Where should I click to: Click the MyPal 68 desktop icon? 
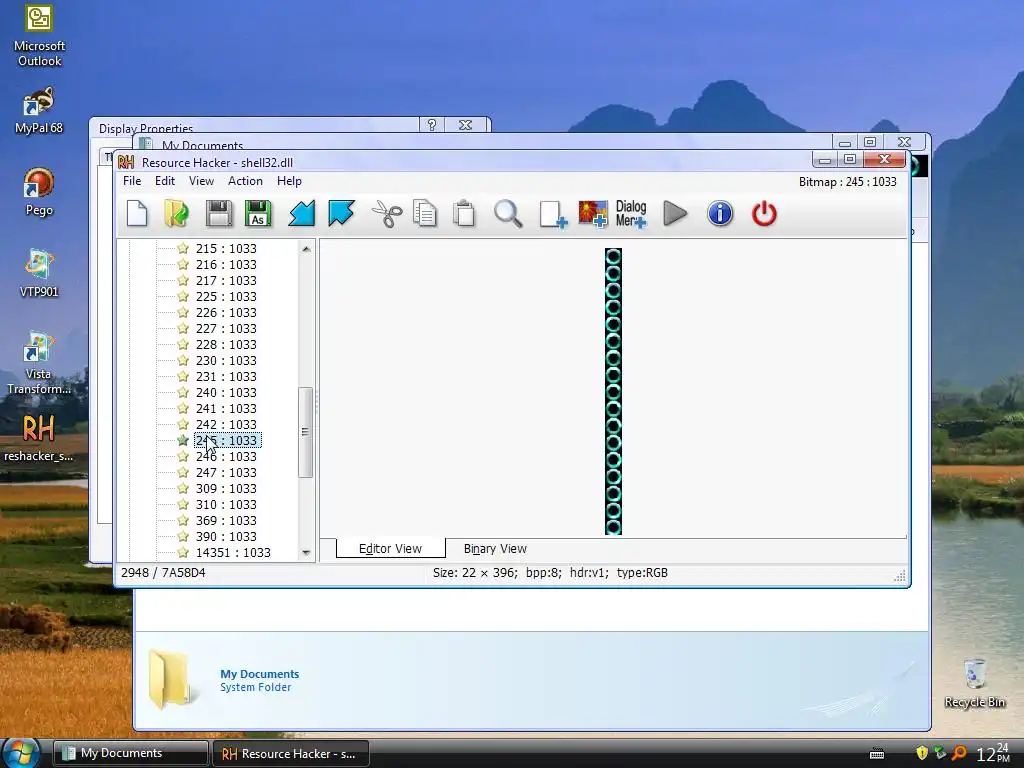click(39, 111)
